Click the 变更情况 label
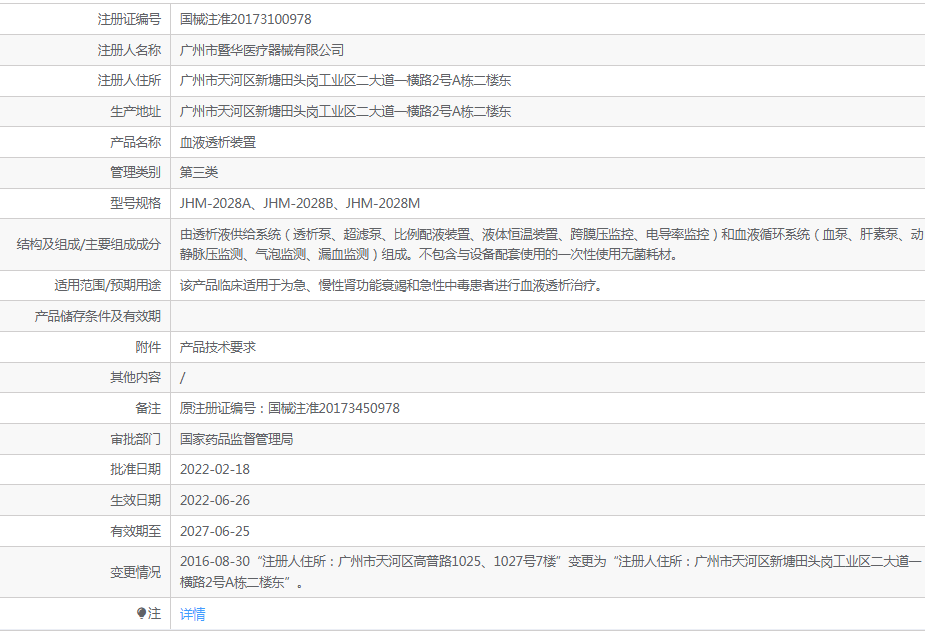The image size is (925, 631). (136, 572)
